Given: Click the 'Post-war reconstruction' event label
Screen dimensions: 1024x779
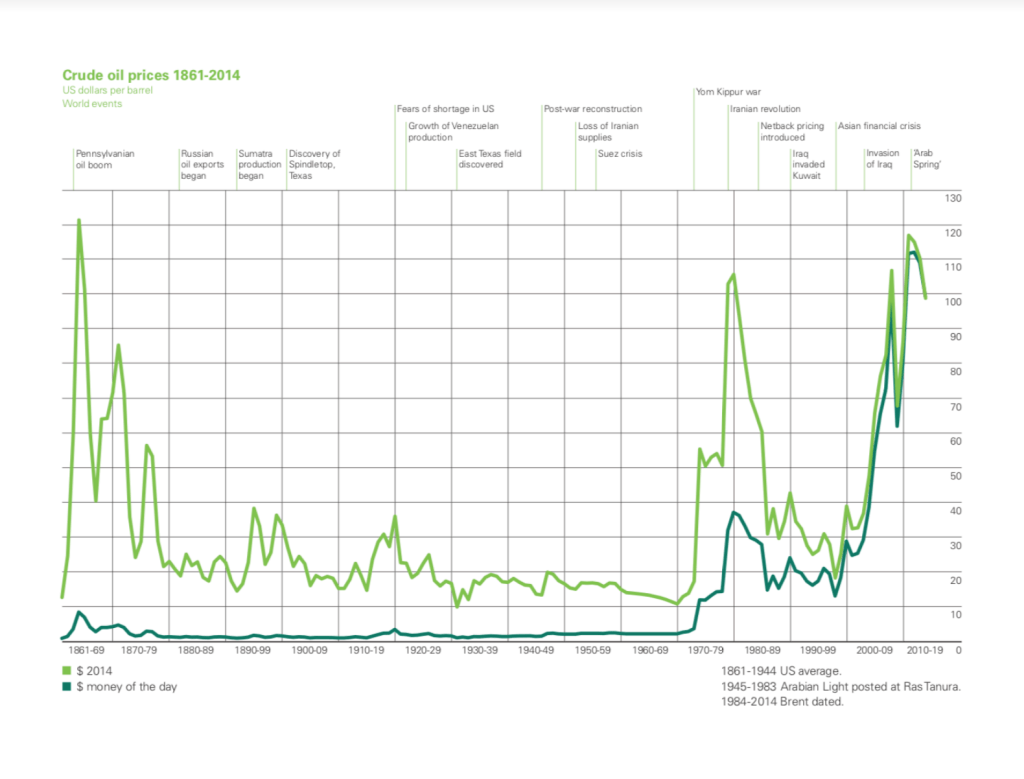Looking at the screenshot, I should (x=593, y=108).
